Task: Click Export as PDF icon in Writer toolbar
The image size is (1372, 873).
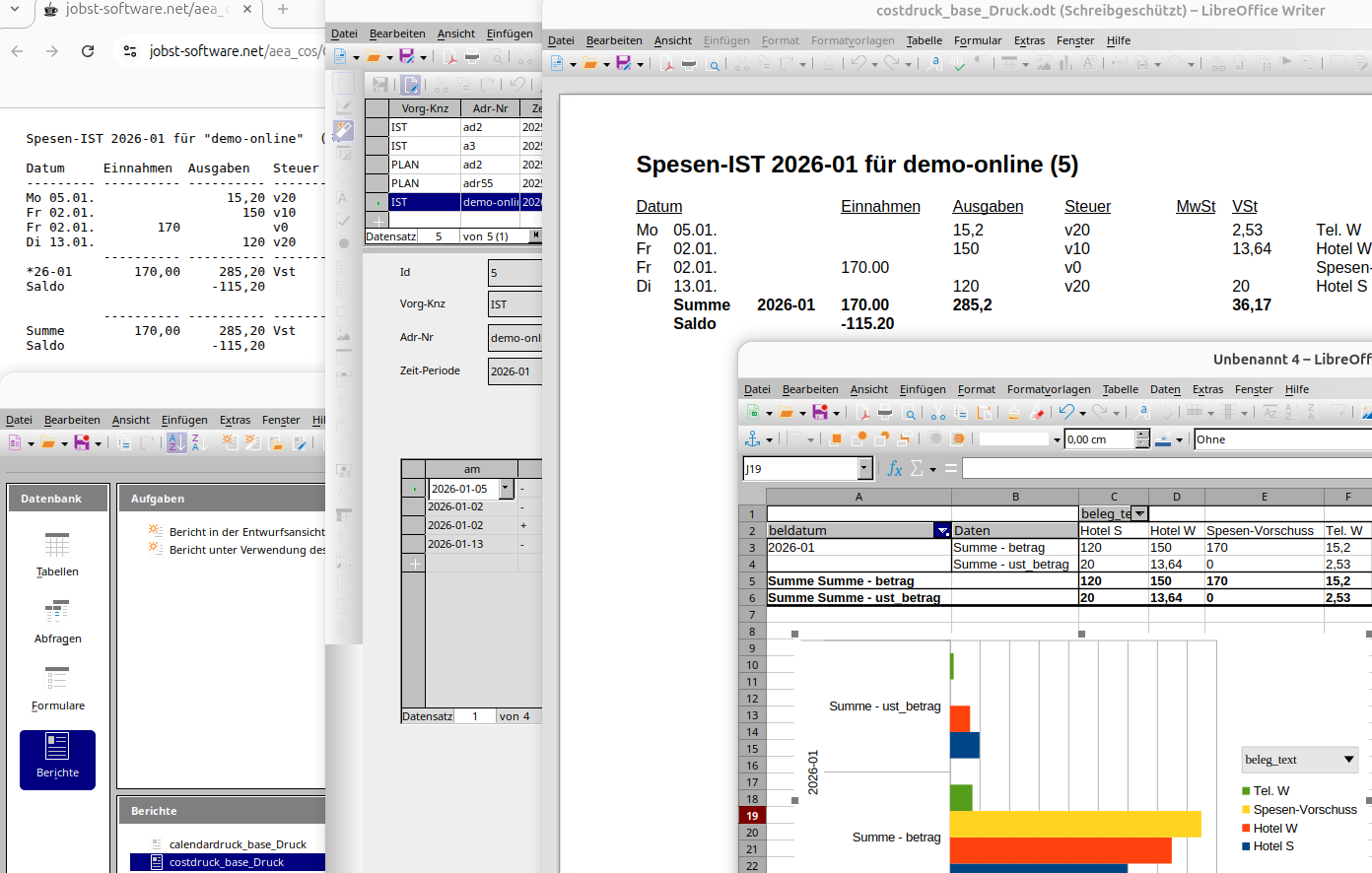Action: coord(667,64)
